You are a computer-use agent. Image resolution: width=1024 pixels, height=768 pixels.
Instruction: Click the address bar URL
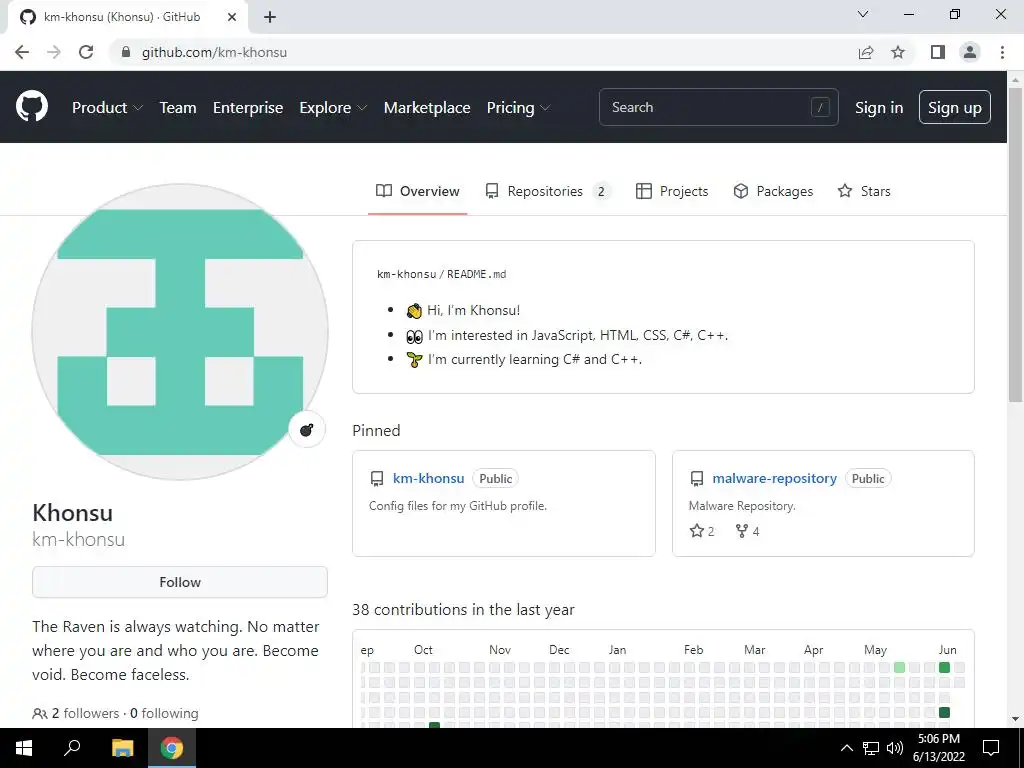214,52
